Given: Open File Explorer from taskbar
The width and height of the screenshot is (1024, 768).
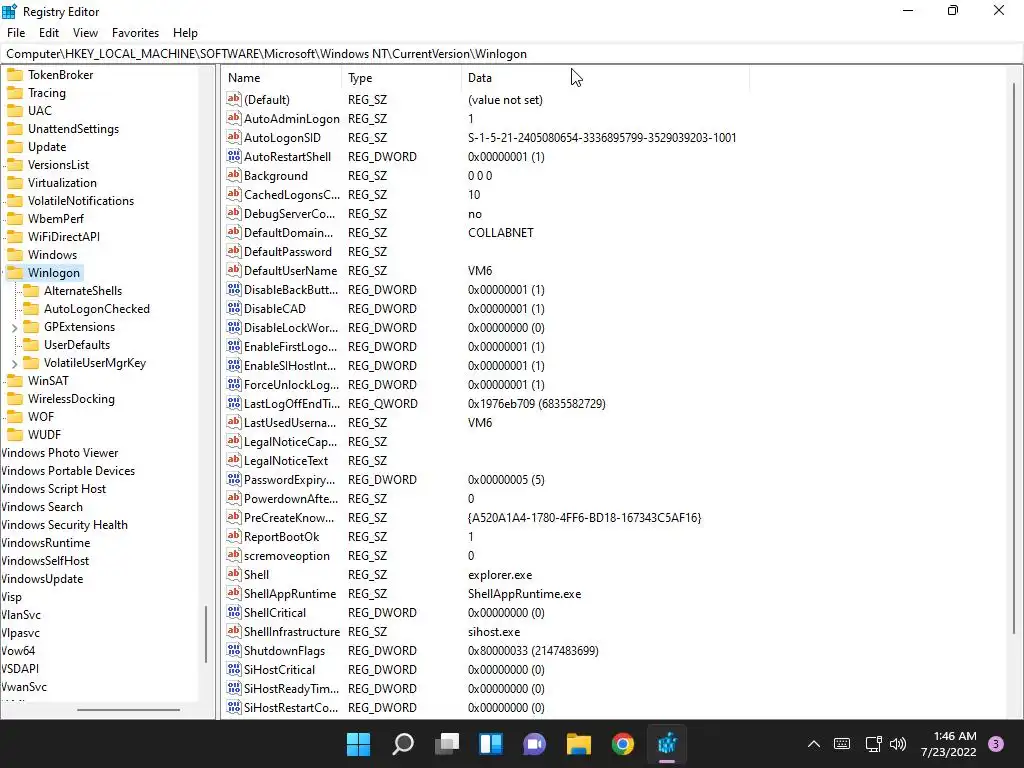Looking at the screenshot, I should click(x=579, y=744).
